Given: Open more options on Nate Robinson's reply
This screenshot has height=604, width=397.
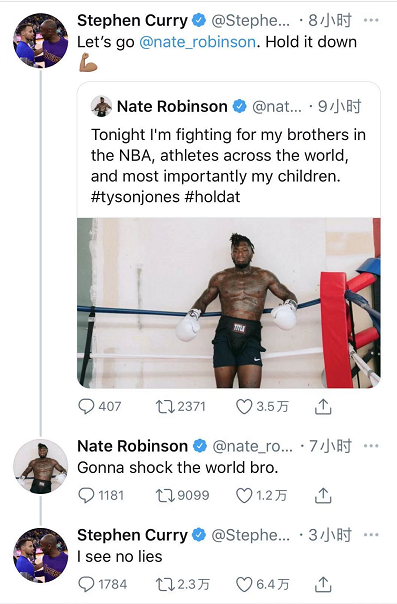Looking at the screenshot, I should pos(371,446).
